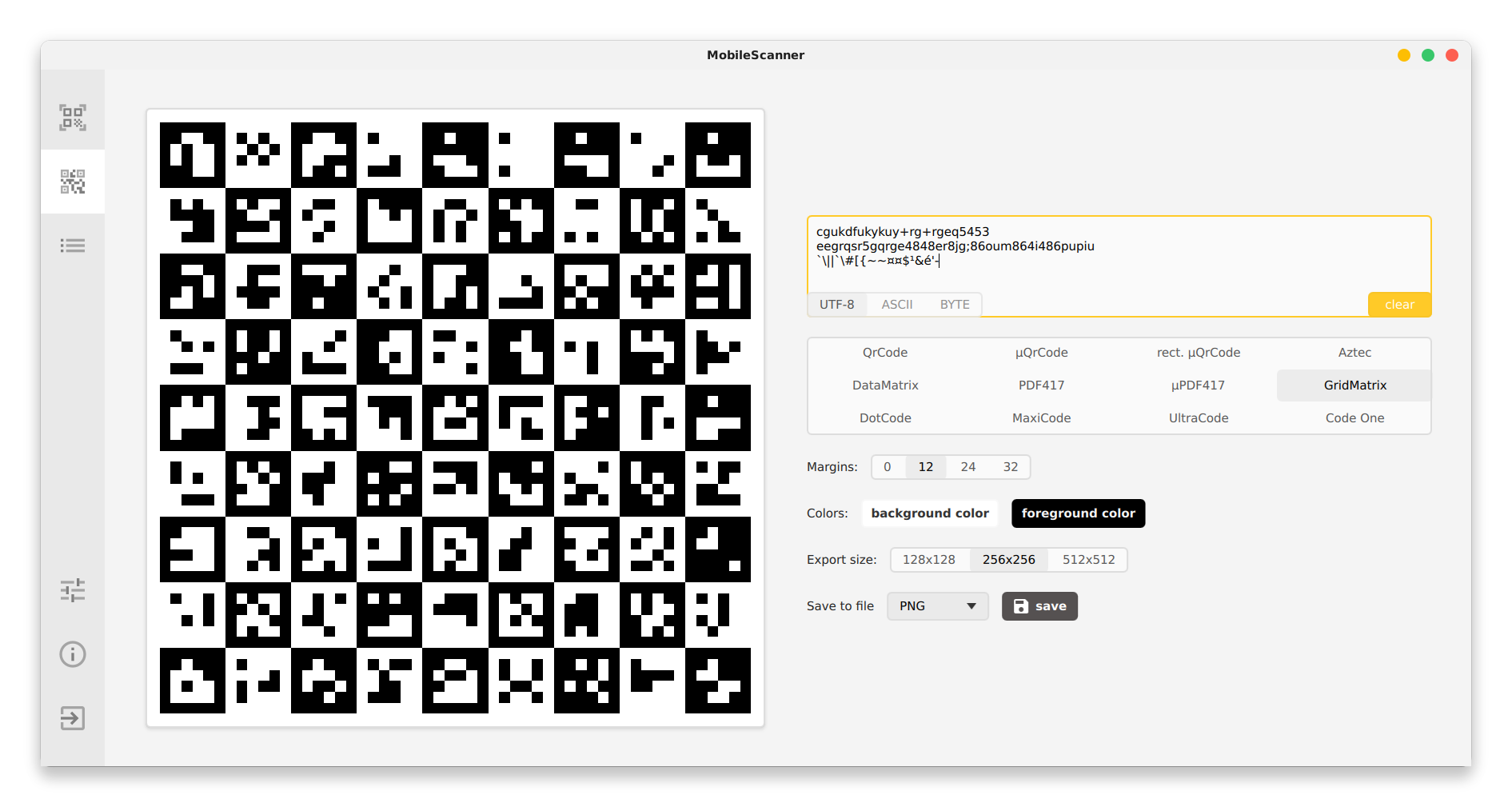Click the green maximize window button

click(x=1428, y=55)
